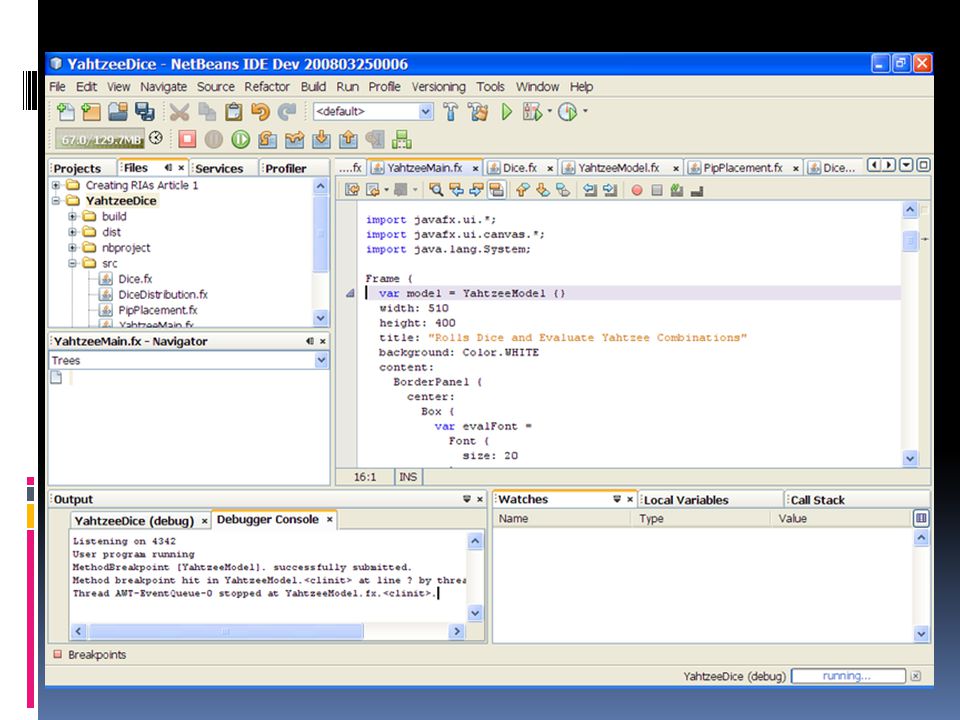Screen dimensions: 960x720
Task: Collapse the YahtzeeDice project node
Action: pyautogui.click(x=56, y=200)
